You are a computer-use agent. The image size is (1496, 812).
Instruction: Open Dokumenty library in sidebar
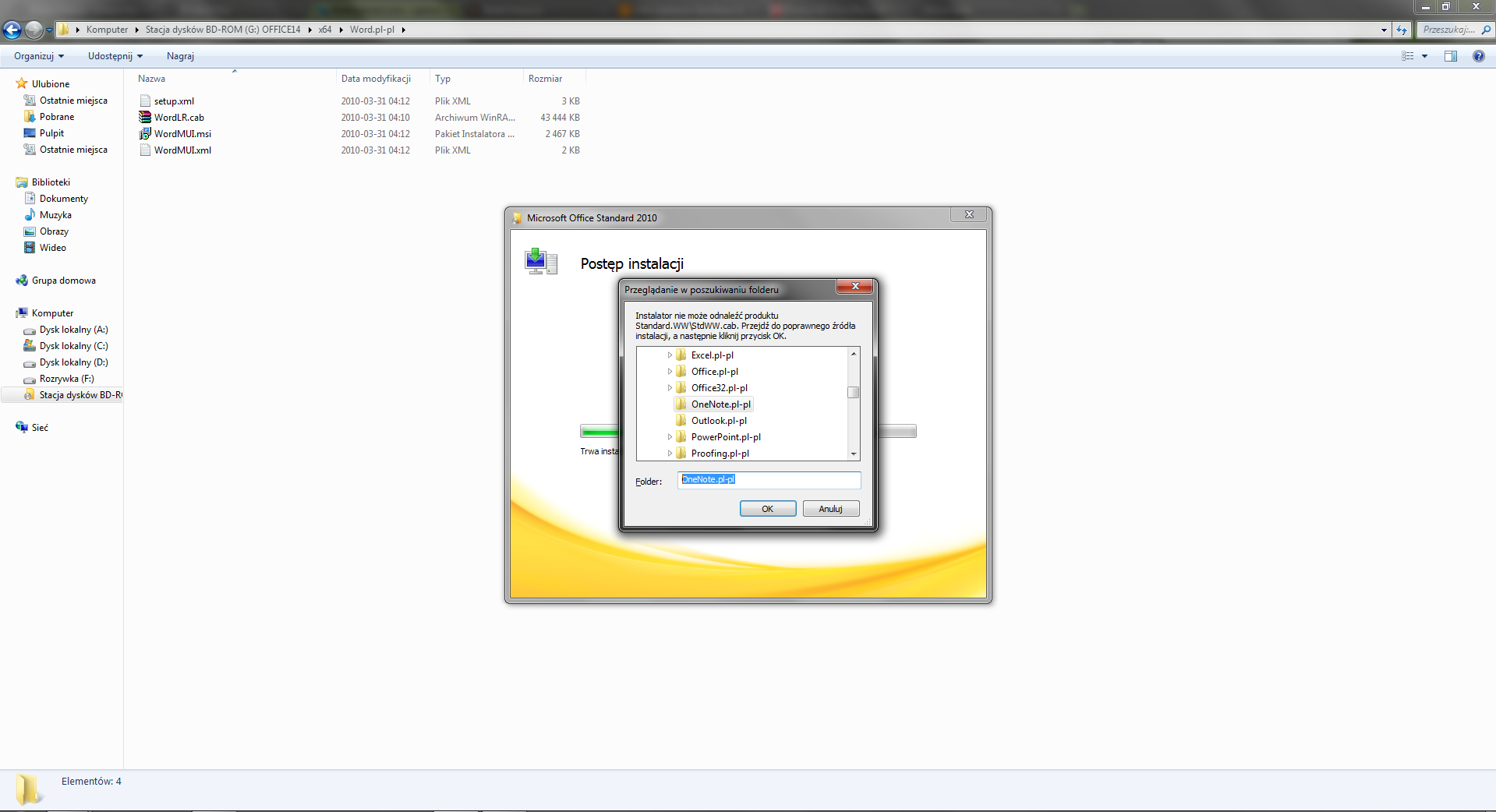click(63, 199)
